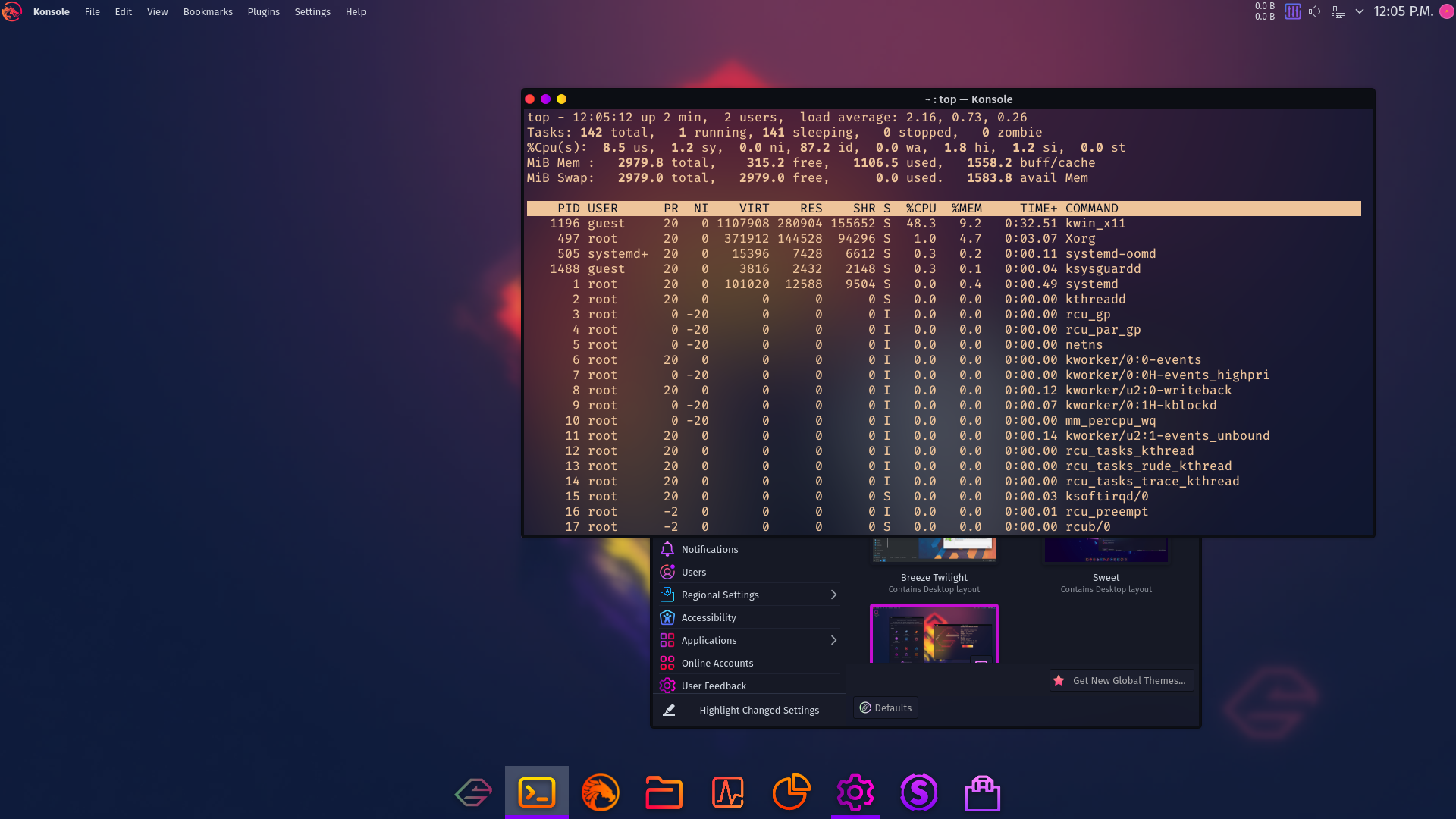Open the Plugins menu
The width and height of the screenshot is (1456, 819).
click(264, 11)
